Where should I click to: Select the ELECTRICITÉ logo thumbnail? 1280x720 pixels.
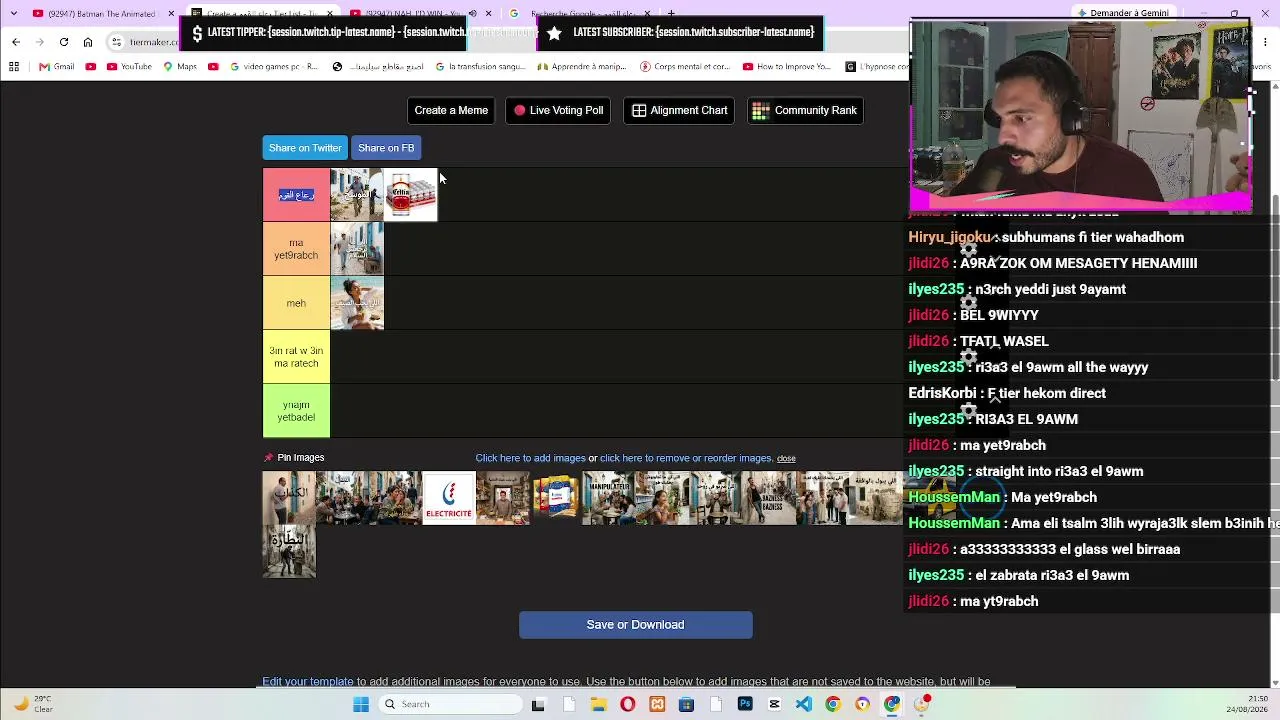[449, 498]
